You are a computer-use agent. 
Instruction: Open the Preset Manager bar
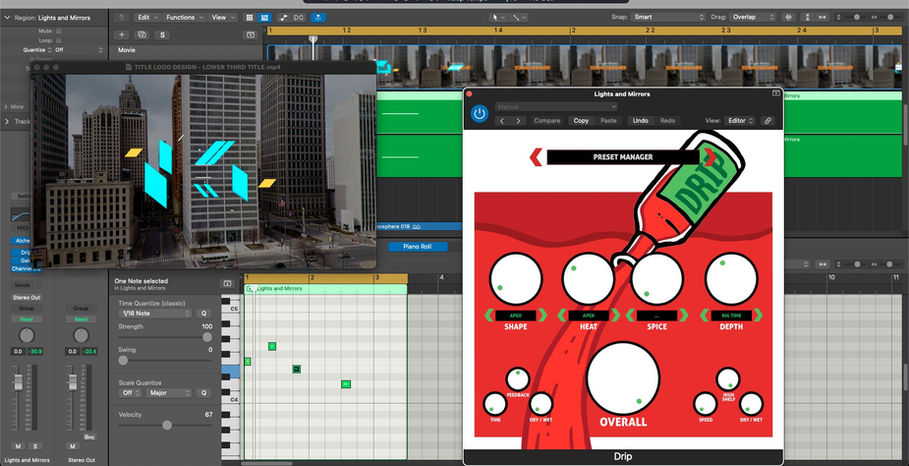pyautogui.click(x=623, y=157)
